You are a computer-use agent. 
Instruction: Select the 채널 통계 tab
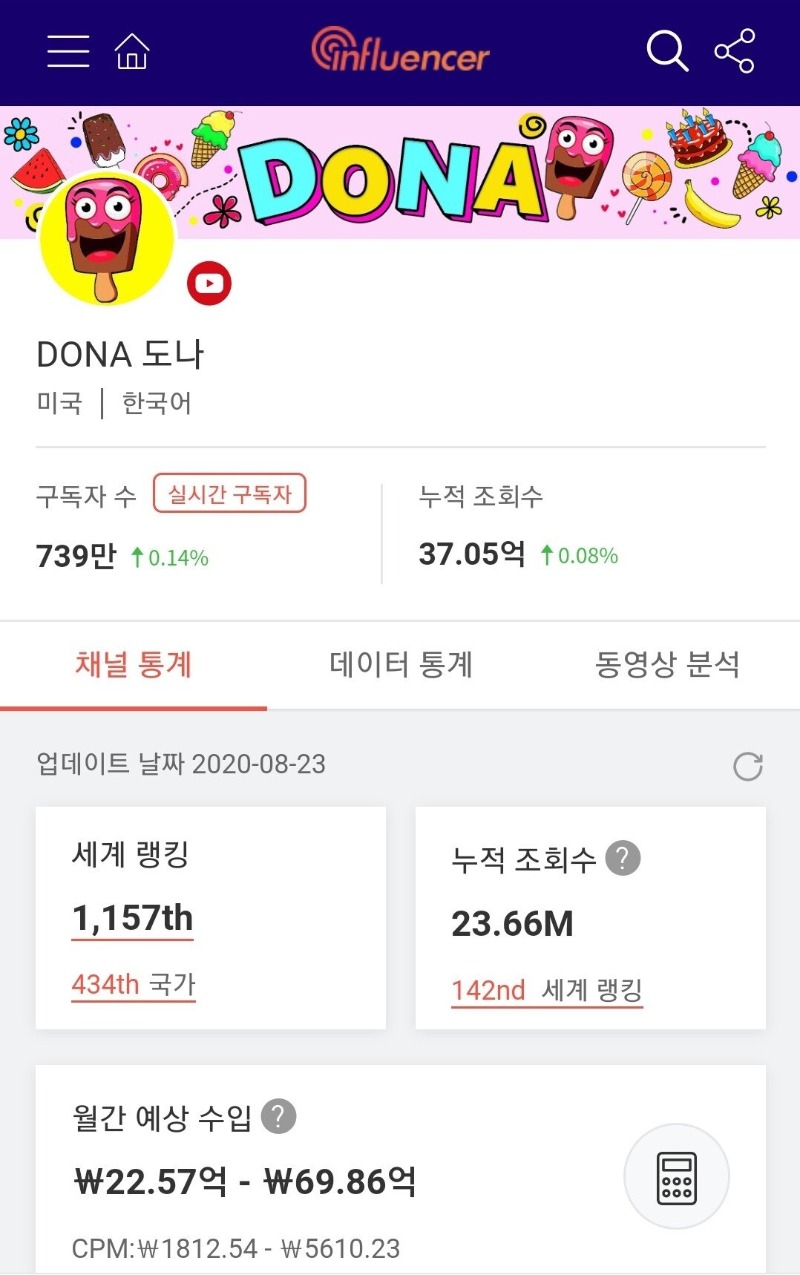tap(133, 665)
